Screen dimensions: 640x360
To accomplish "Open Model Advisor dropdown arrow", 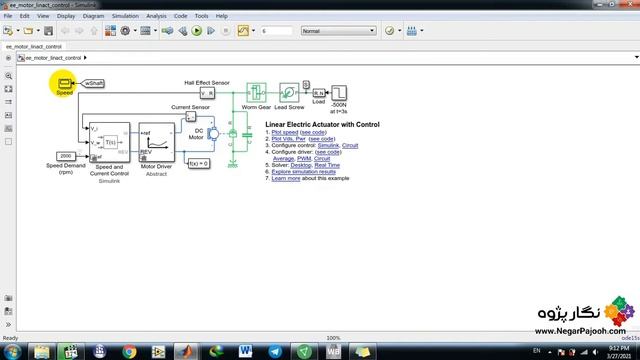I will pyautogui.click(x=400, y=31).
